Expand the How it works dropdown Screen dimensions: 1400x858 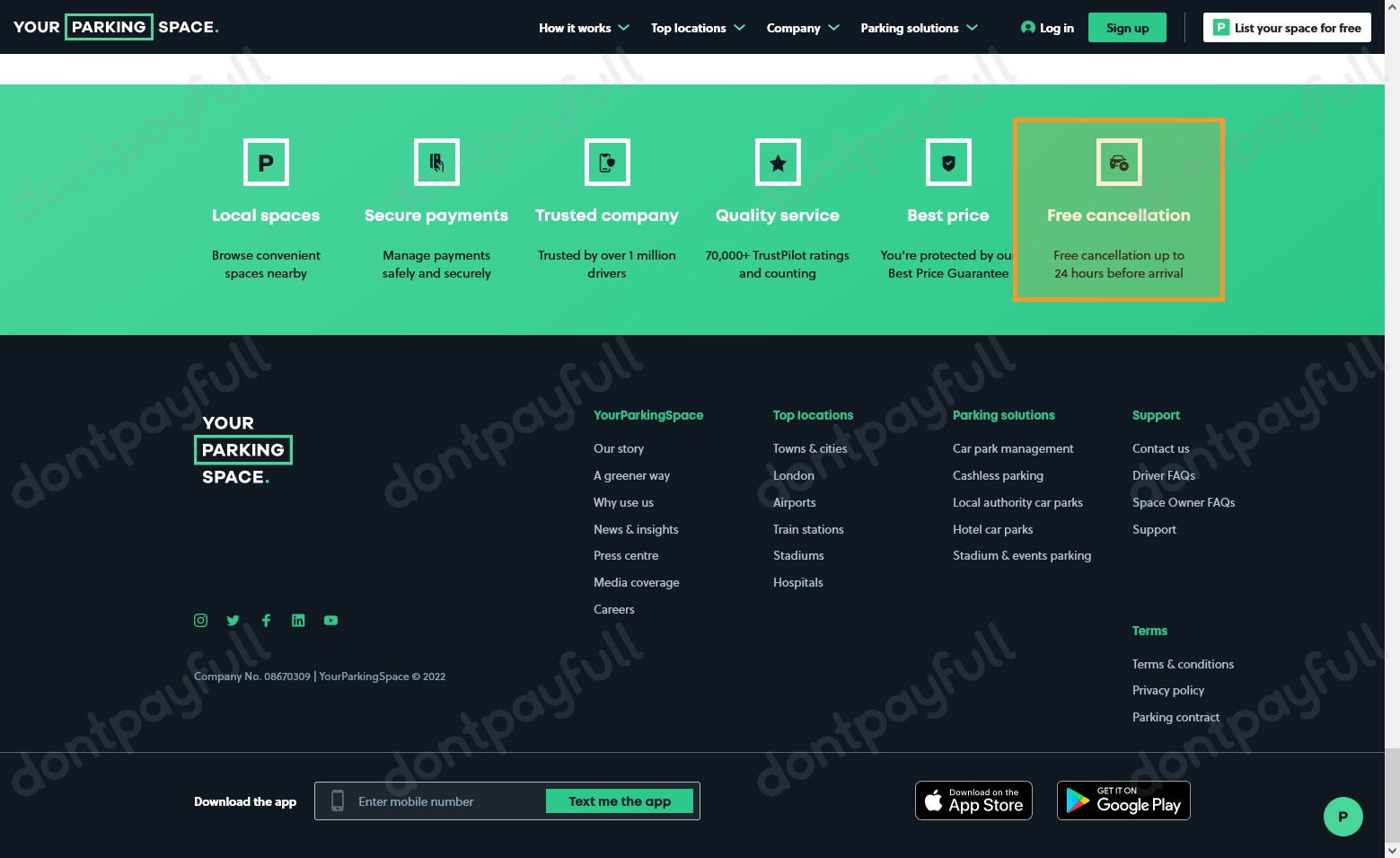point(584,28)
